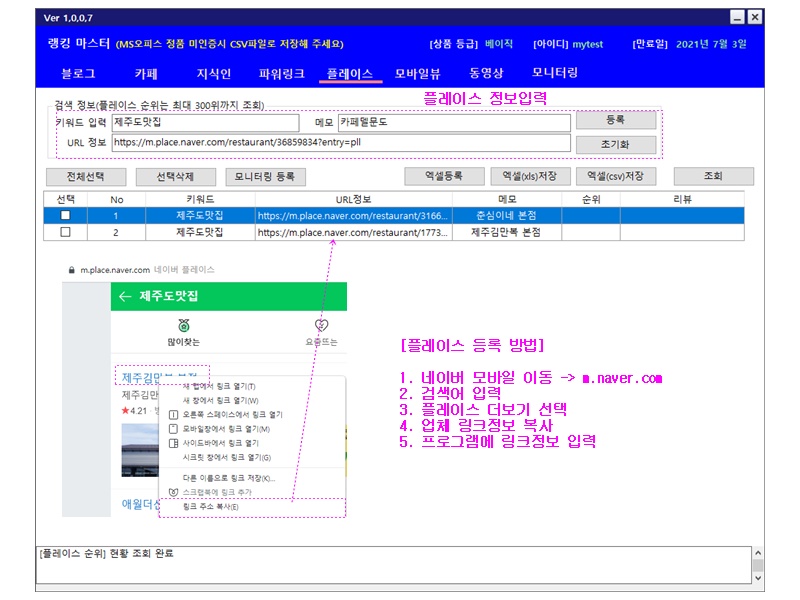Screen dimensions: 800x600
Task: Click the row 2 URL cell ending 1773...
Action: [x=353, y=232]
